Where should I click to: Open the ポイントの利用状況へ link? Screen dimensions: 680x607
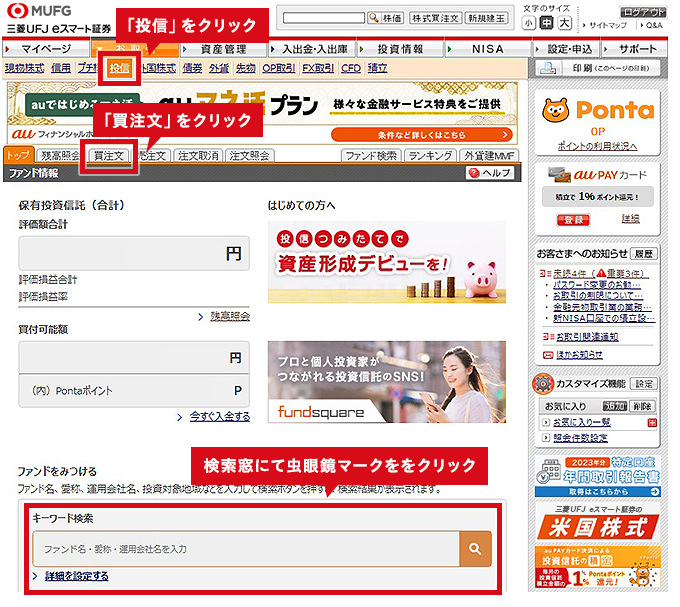click(x=597, y=146)
